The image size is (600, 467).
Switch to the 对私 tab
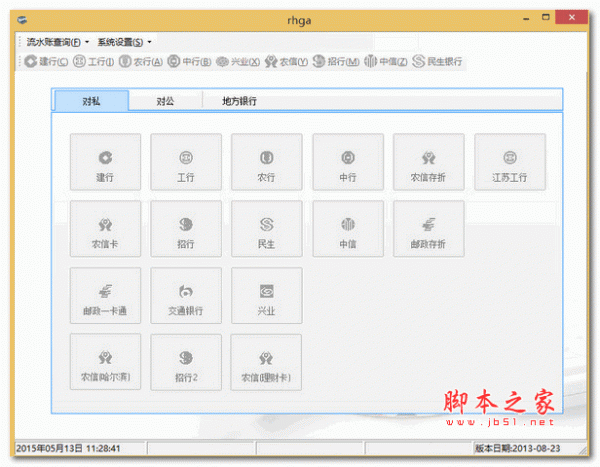point(91,101)
